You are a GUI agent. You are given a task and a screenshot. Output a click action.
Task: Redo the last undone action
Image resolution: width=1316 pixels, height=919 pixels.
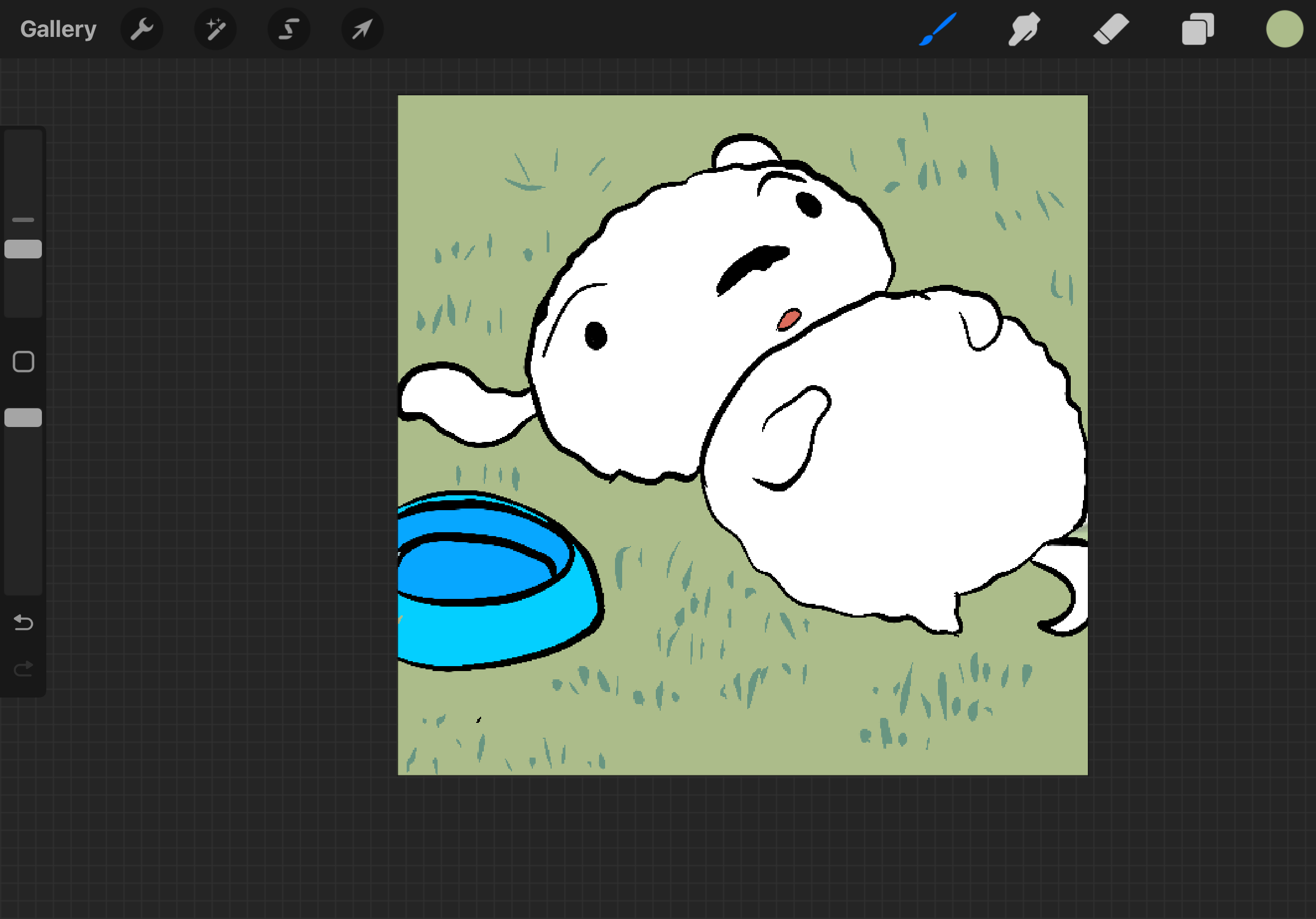(23, 669)
